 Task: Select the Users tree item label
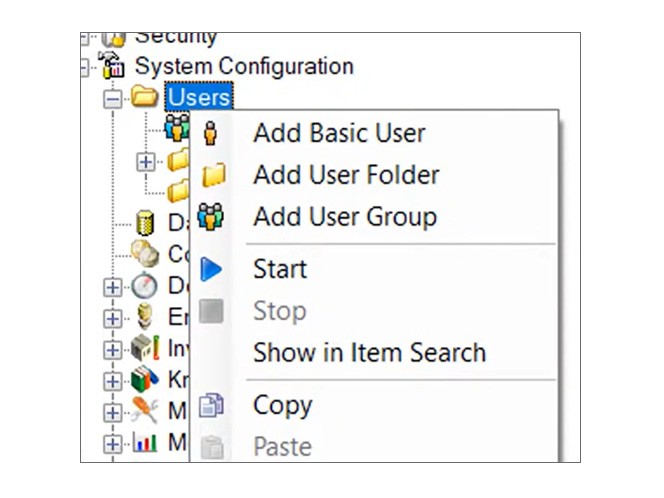[199, 97]
